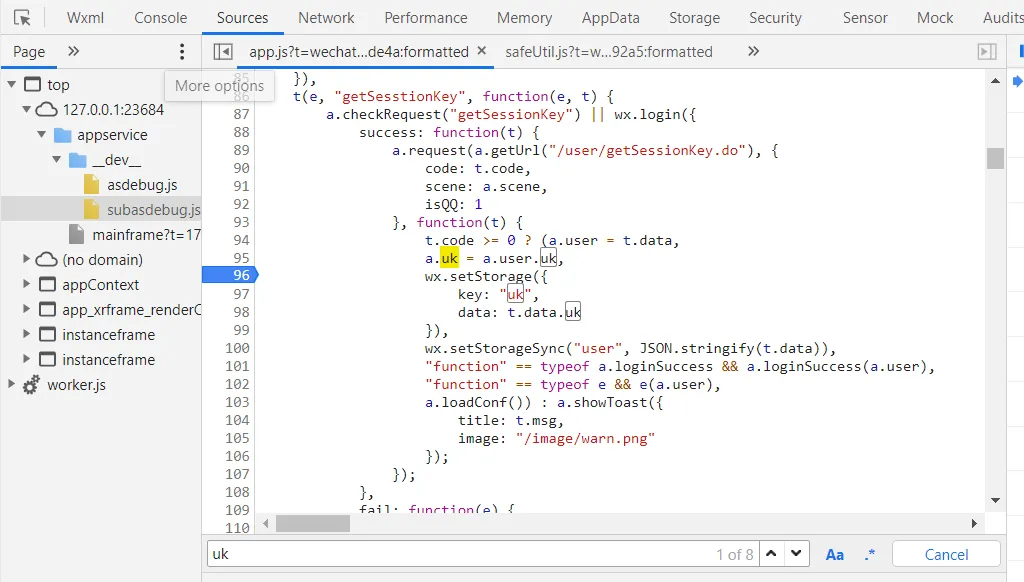Screen dimensions: 1024x582
Task: Expand the appContext frame
Action: 26,284
